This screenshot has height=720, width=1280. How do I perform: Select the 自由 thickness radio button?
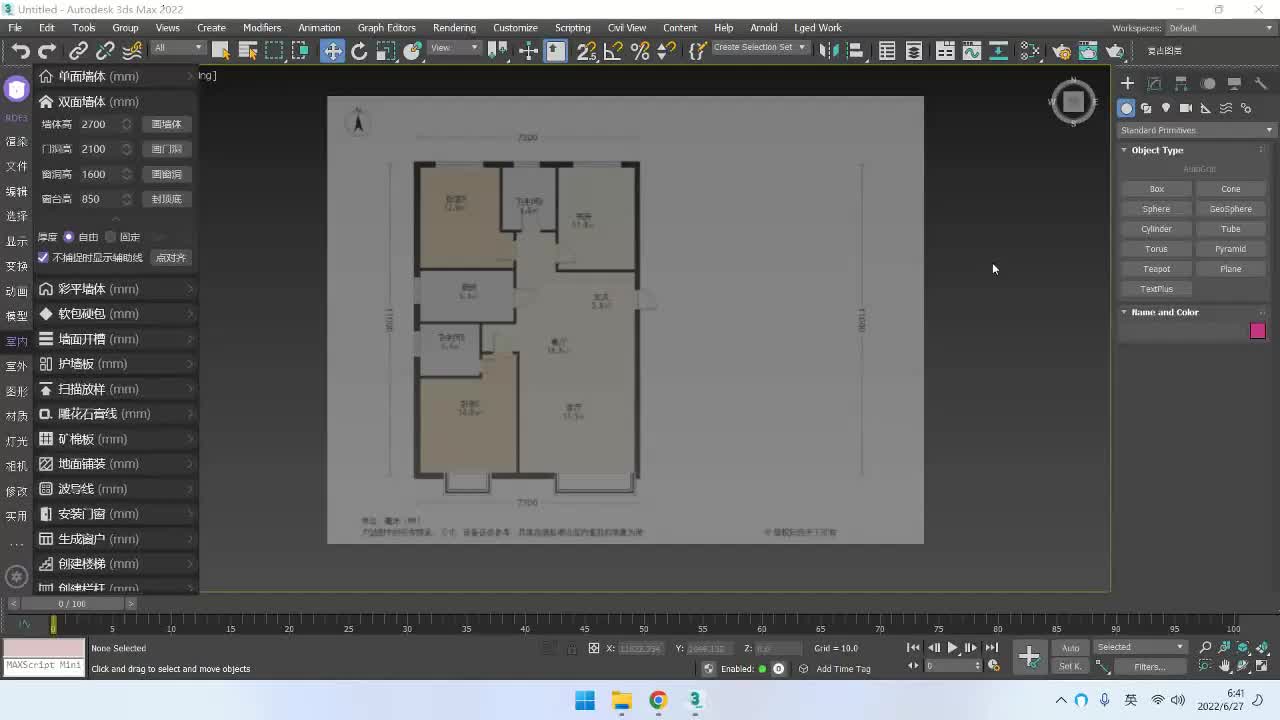point(69,237)
